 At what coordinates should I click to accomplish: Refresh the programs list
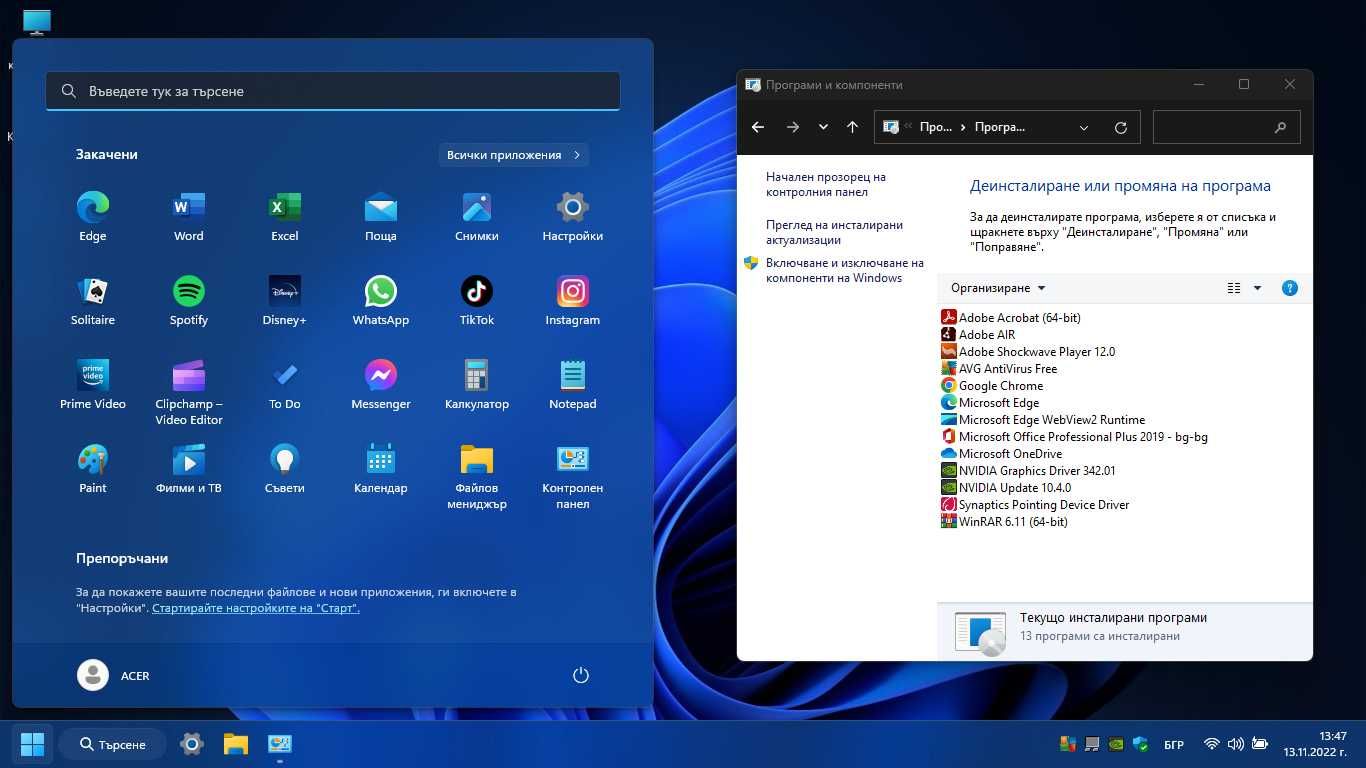1121,127
